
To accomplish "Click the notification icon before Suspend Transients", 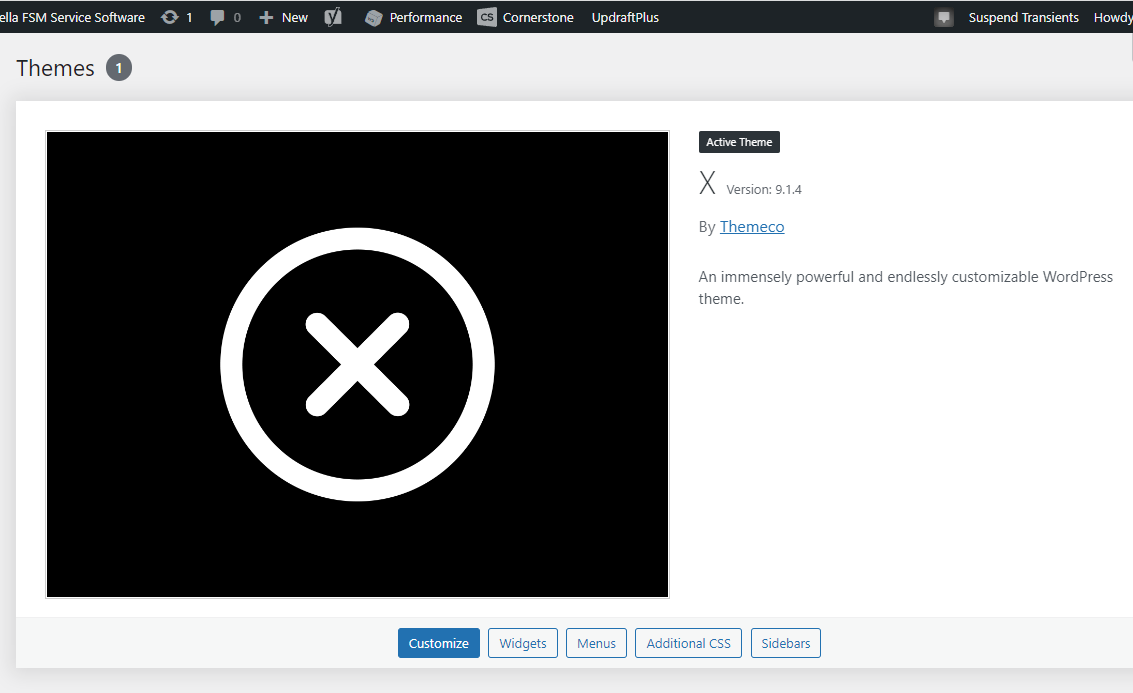I will point(944,17).
